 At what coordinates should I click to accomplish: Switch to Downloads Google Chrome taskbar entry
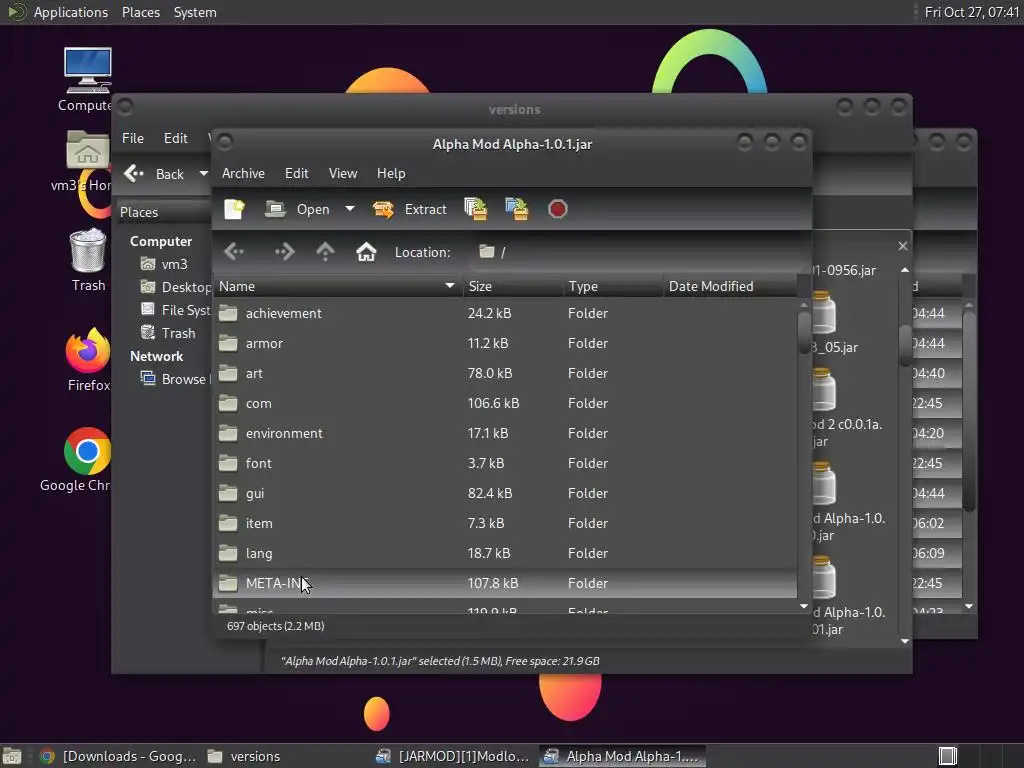[x=118, y=756]
